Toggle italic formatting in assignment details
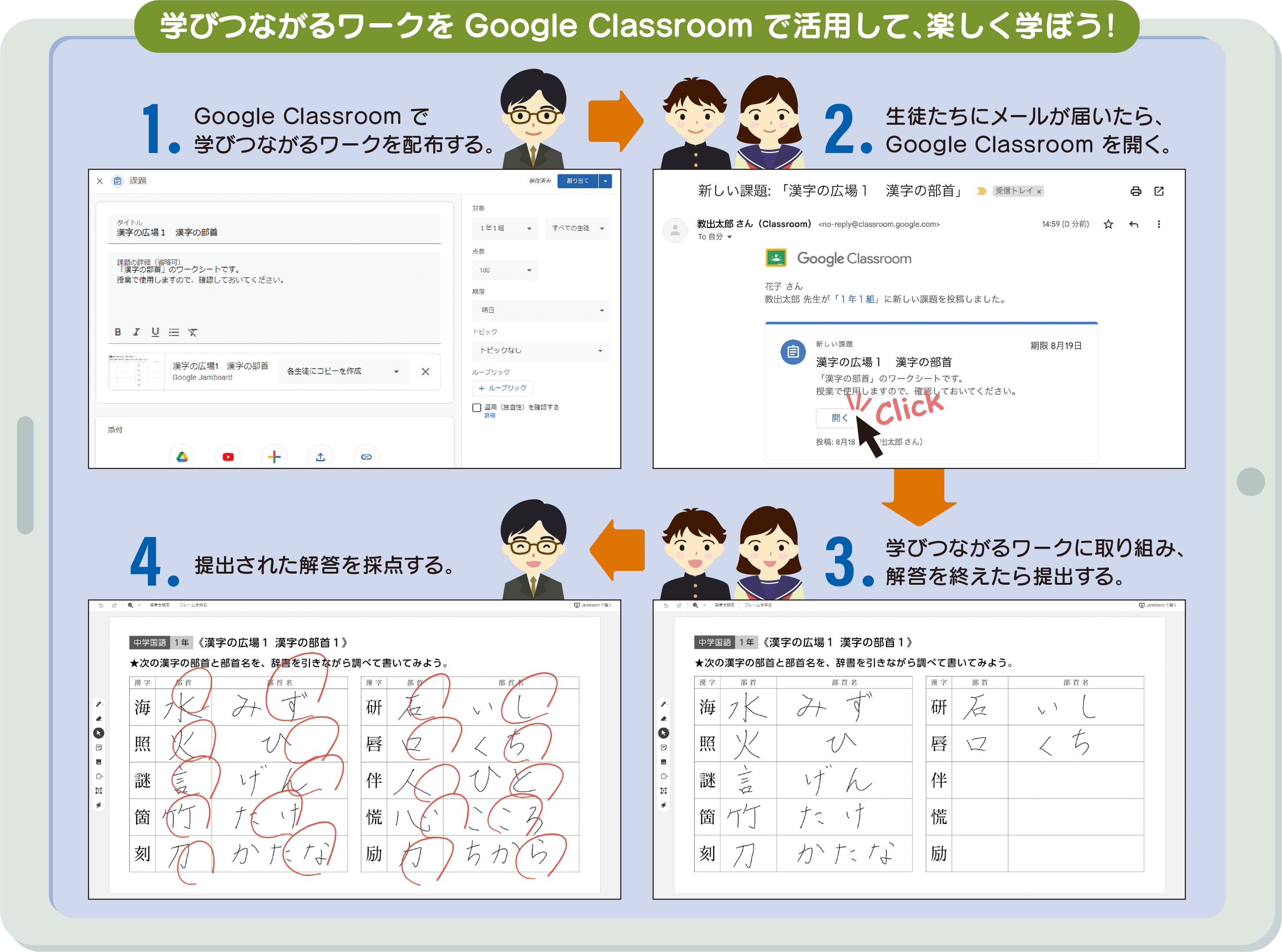 pos(136,332)
